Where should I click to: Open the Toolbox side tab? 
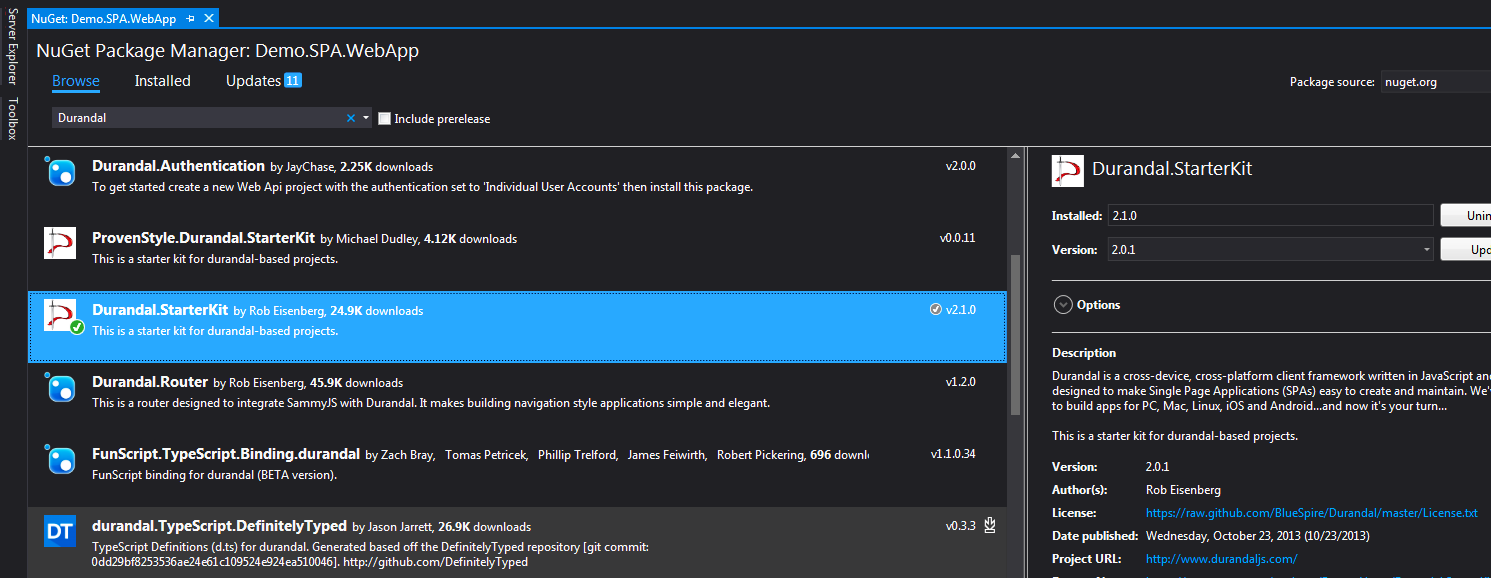click(x=12, y=118)
